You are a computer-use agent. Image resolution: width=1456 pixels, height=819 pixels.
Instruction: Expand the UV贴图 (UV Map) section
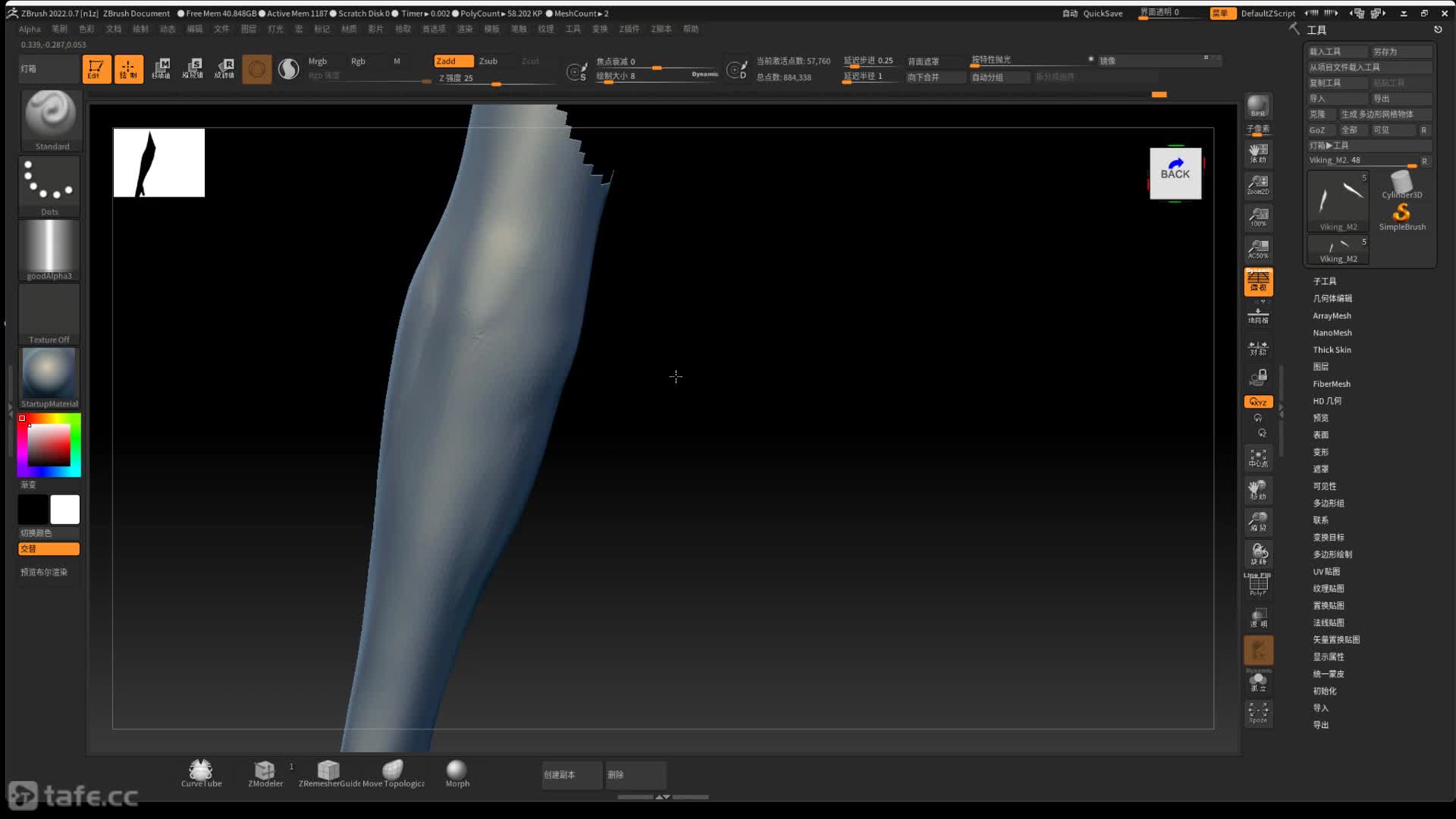coord(1326,572)
